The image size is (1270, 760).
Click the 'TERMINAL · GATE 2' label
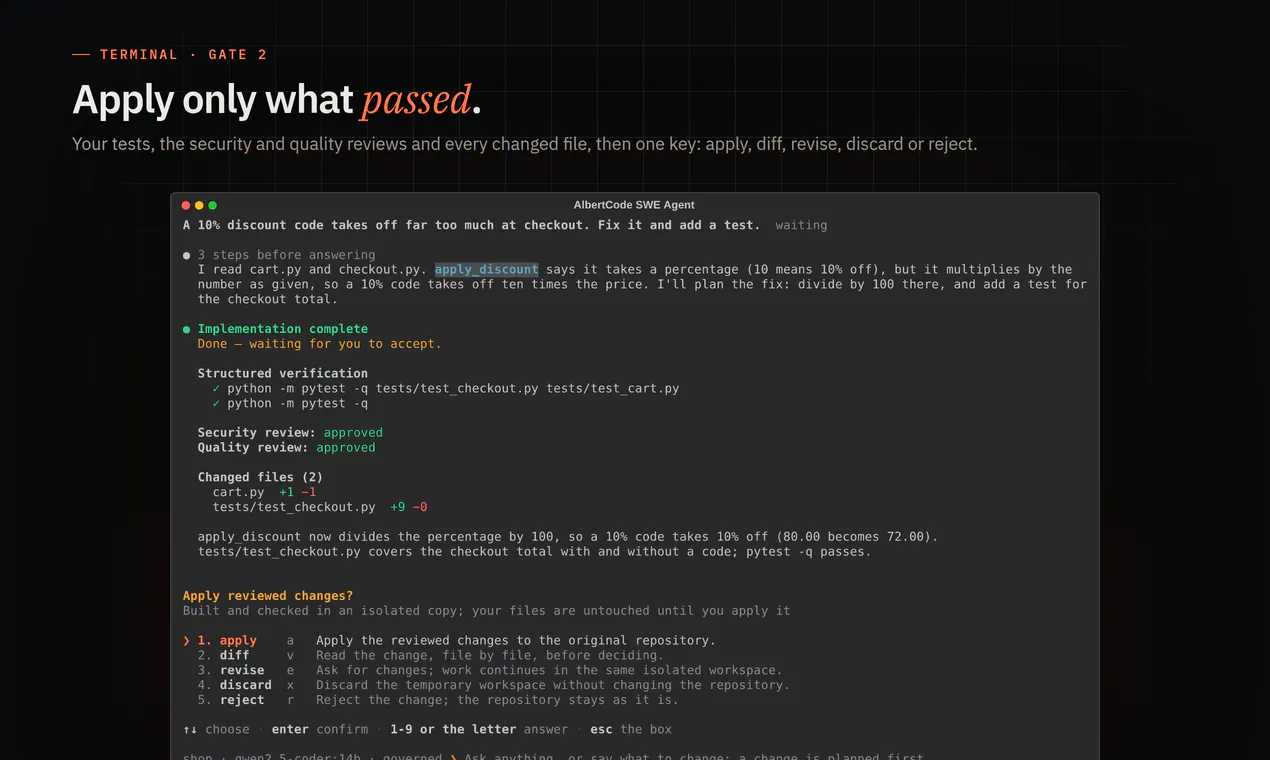tap(183, 55)
